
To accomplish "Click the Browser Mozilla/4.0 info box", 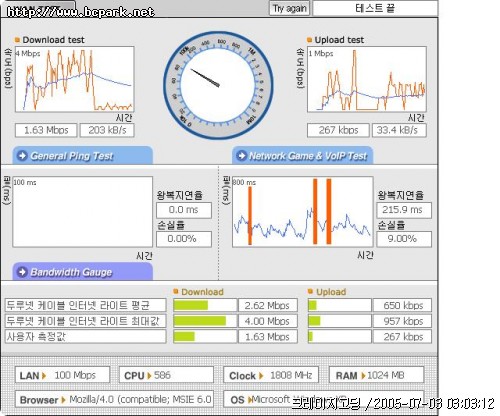I will tap(114, 399).
